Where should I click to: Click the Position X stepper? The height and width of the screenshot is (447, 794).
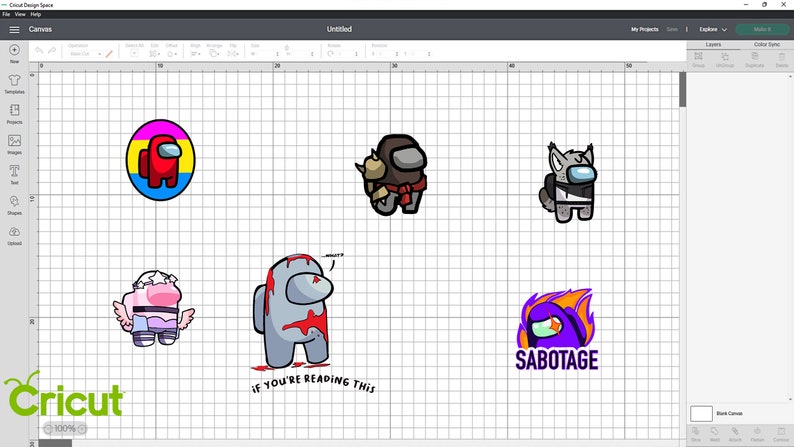click(x=396, y=54)
